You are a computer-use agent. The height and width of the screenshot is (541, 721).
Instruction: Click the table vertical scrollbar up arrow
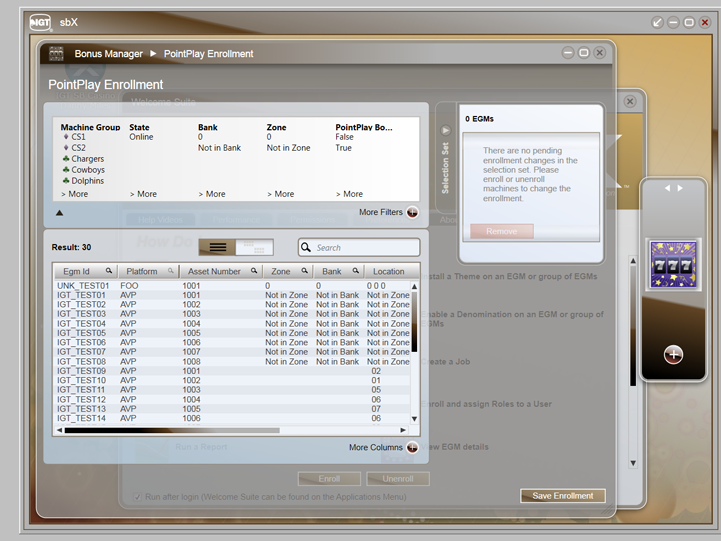[414, 286]
